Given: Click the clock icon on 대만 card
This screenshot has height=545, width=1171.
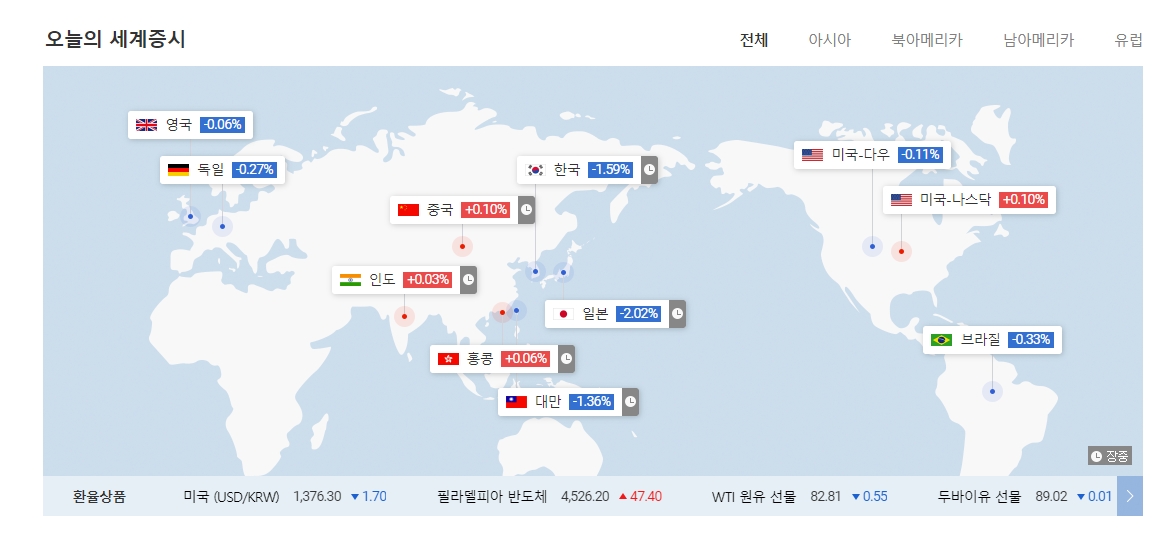Looking at the screenshot, I should 631,402.
